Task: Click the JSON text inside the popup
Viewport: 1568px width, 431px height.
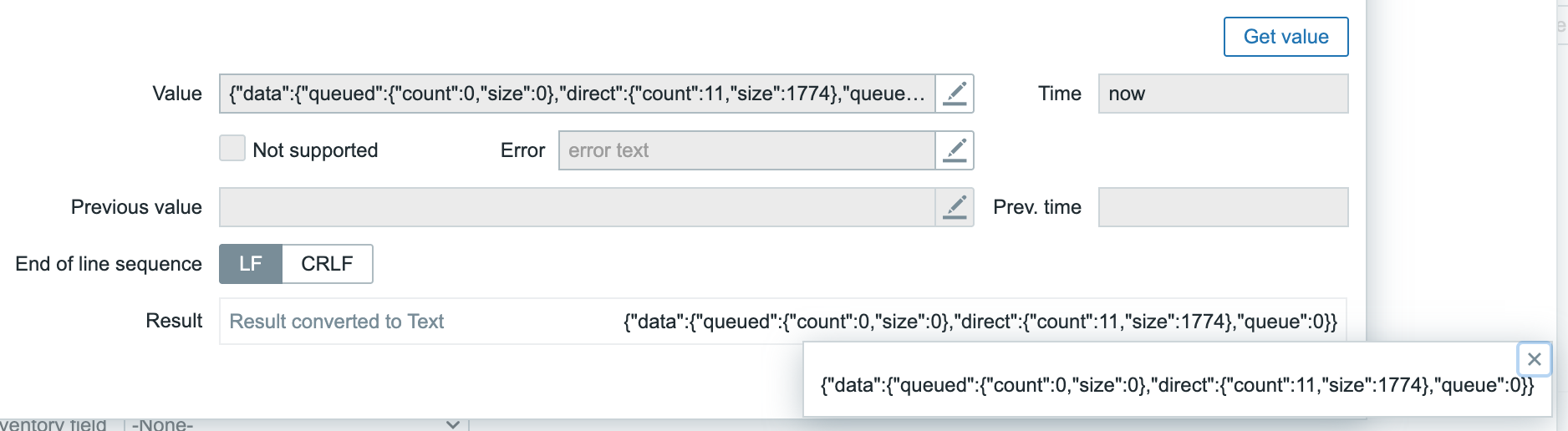Action: (x=1177, y=385)
